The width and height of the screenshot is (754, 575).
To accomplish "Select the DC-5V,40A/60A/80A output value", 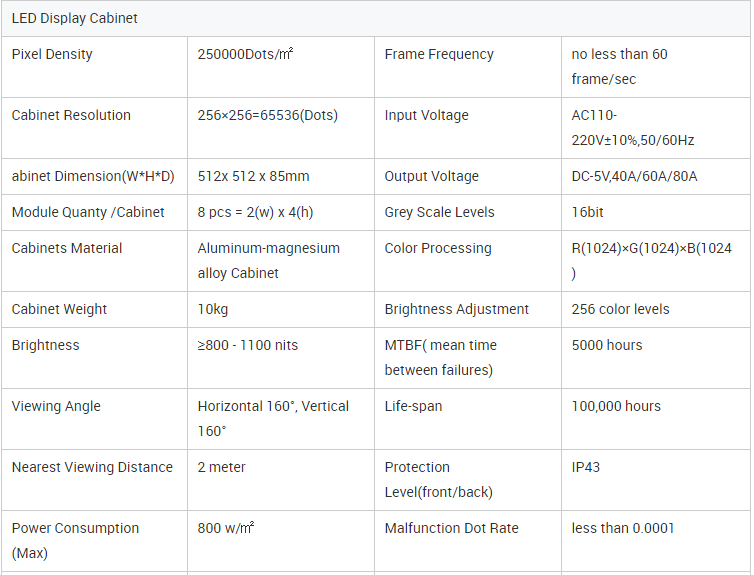I will click(x=634, y=176).
